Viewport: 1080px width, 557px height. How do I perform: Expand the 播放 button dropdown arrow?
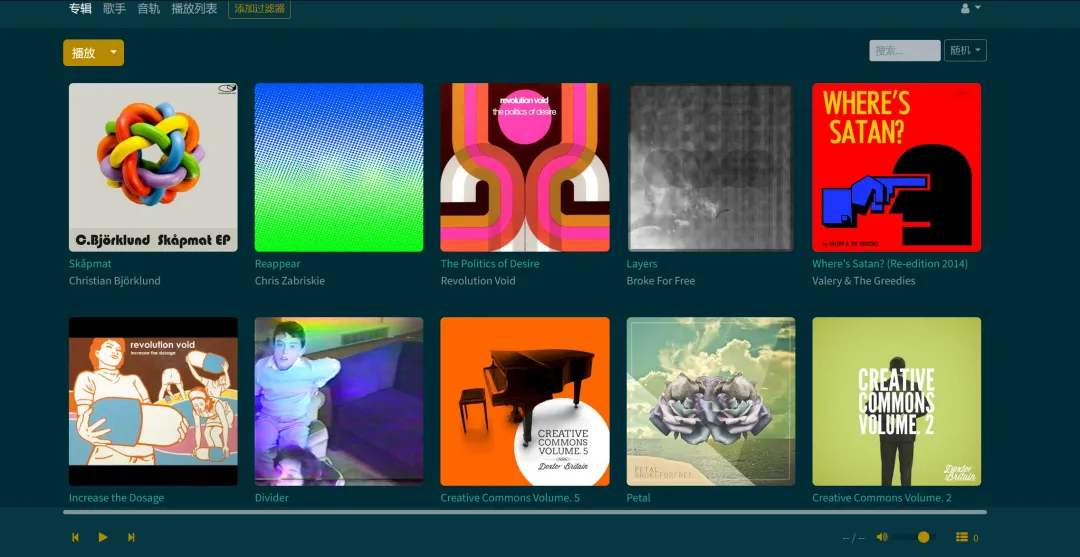pos(114,52)
